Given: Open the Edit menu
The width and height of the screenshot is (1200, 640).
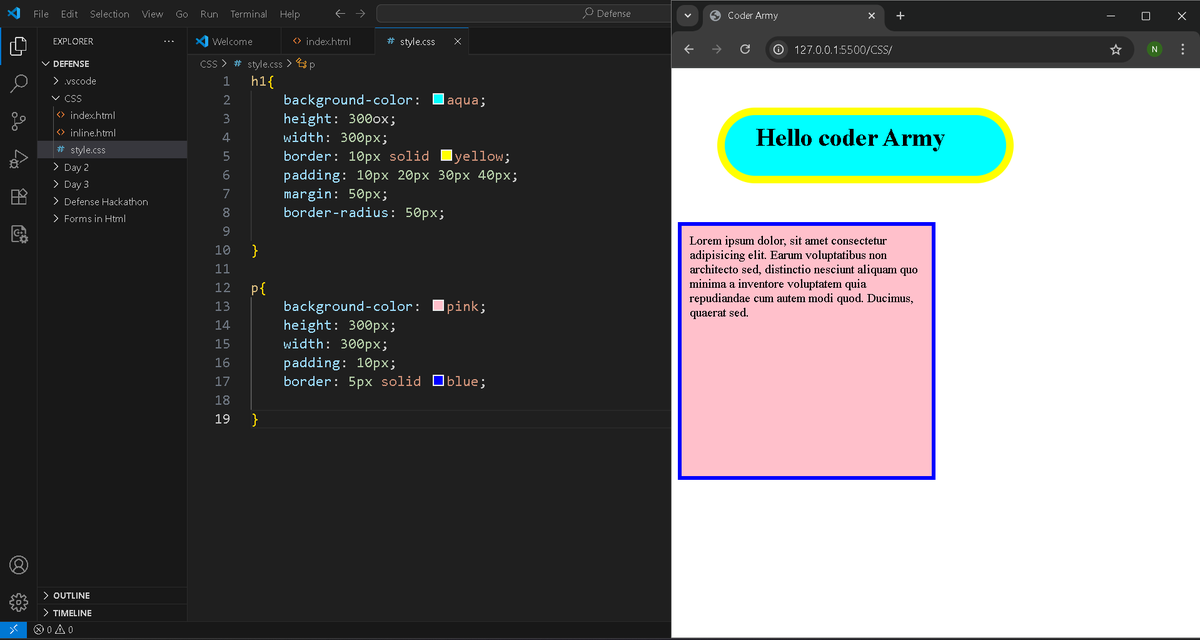Looking at the screenshot, I should (x=69, y=14).
